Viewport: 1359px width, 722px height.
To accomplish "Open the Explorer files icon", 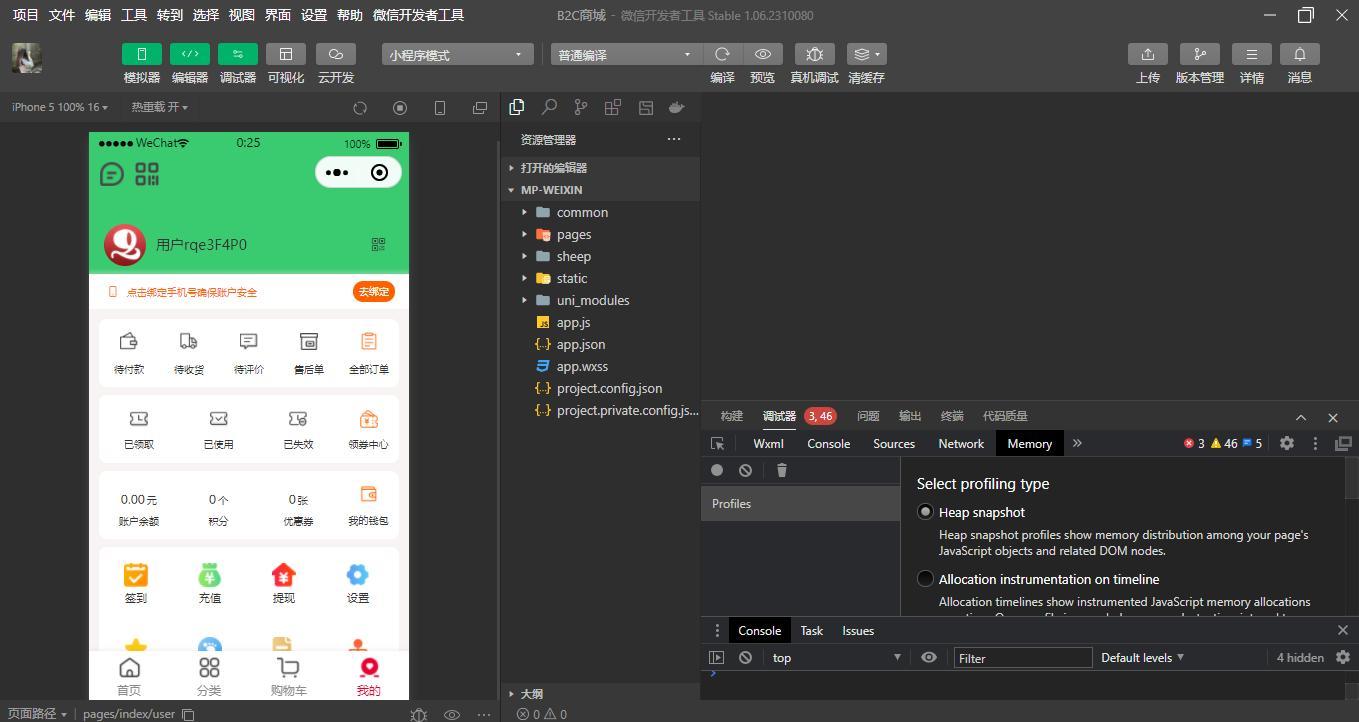I will point(517,107).
